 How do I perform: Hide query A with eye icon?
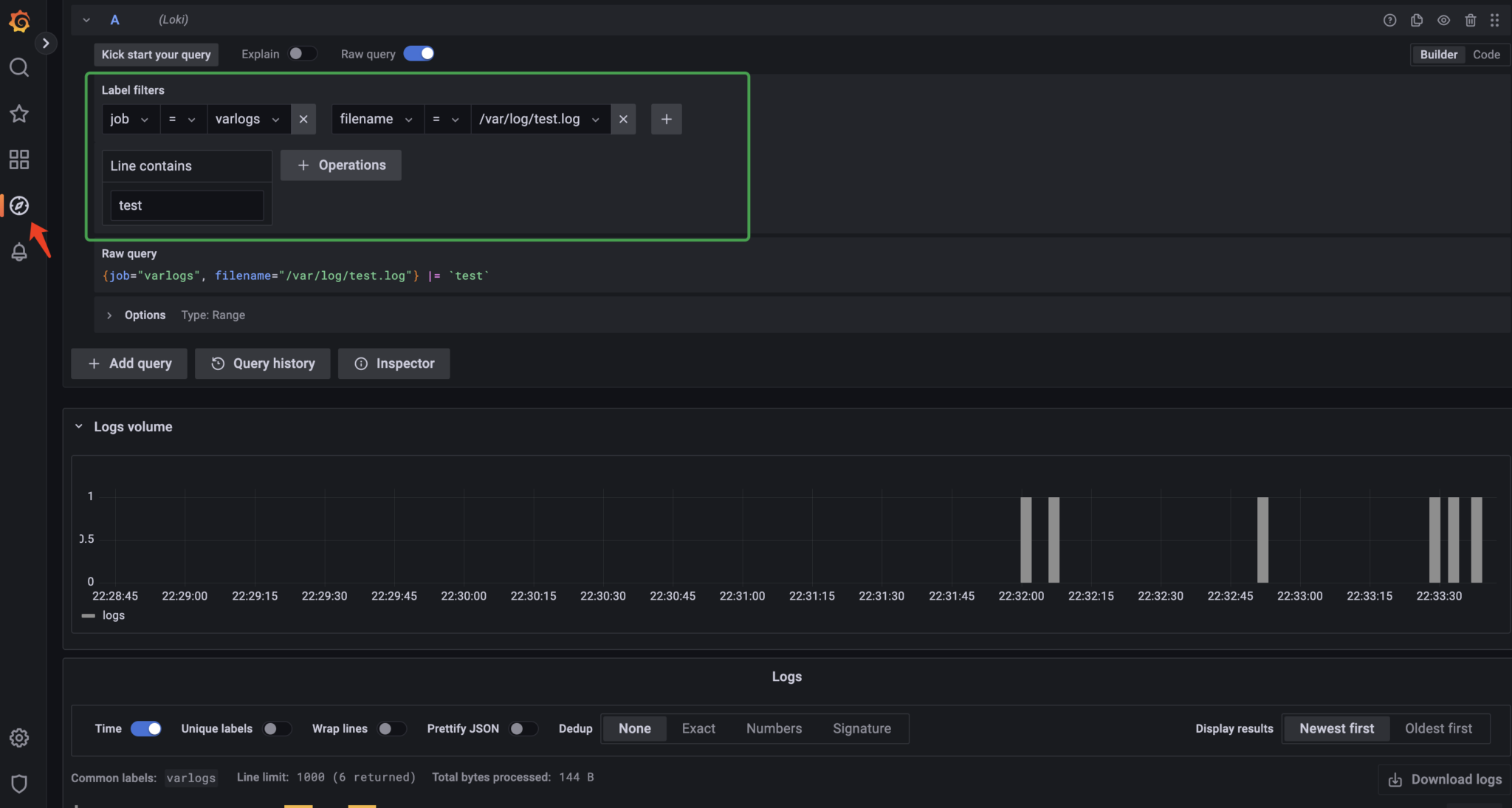coord(1443,21)
